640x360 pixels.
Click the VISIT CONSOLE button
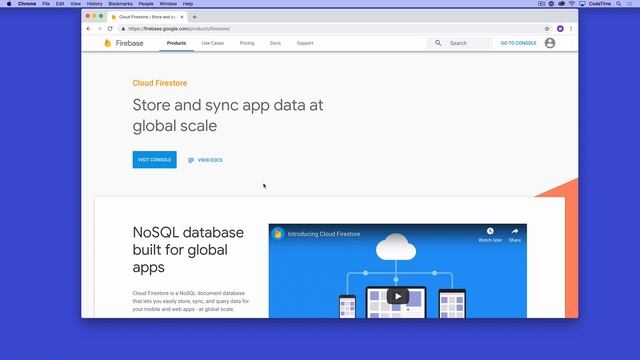coord(155,160)
